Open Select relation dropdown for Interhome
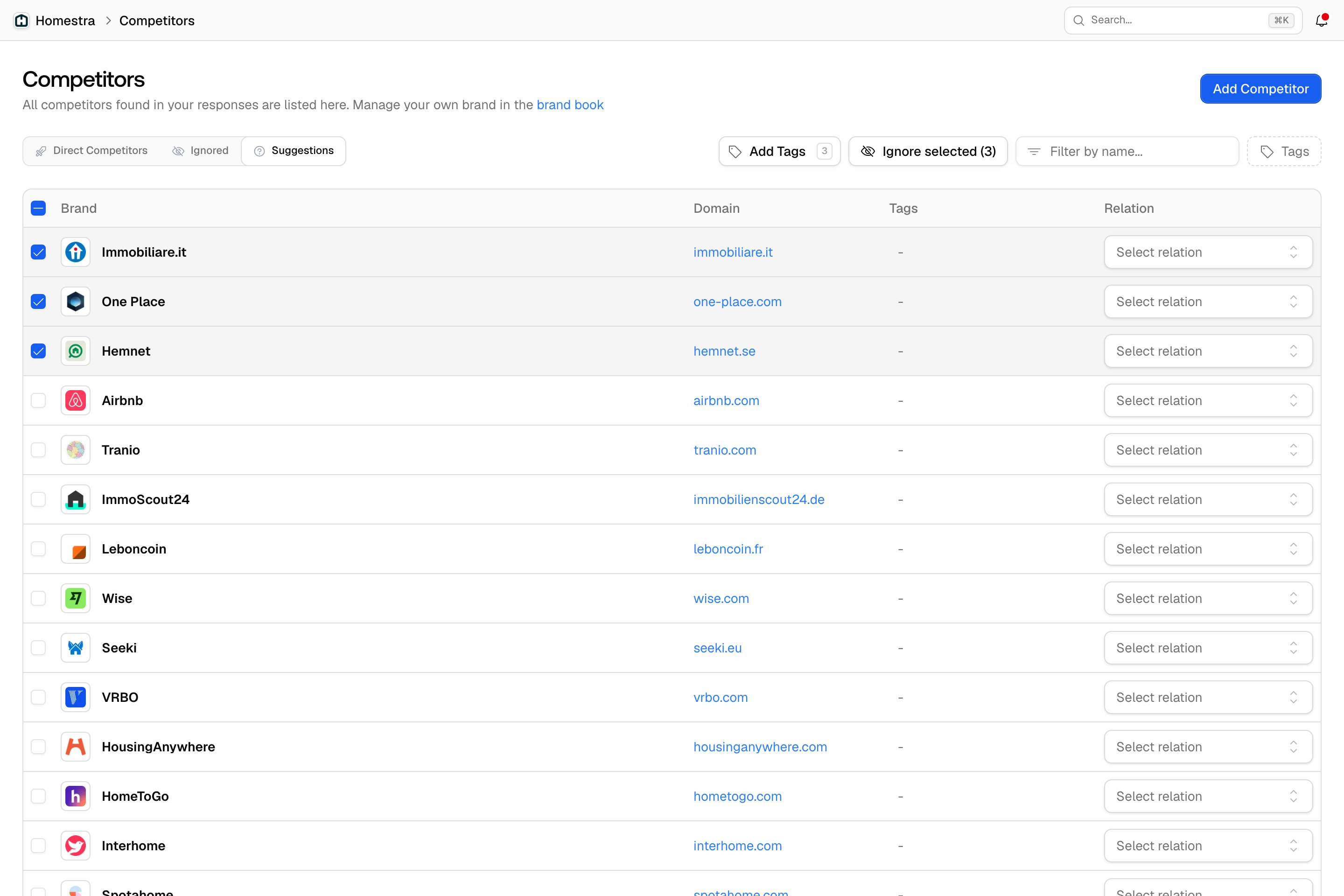 (1208, 845)
